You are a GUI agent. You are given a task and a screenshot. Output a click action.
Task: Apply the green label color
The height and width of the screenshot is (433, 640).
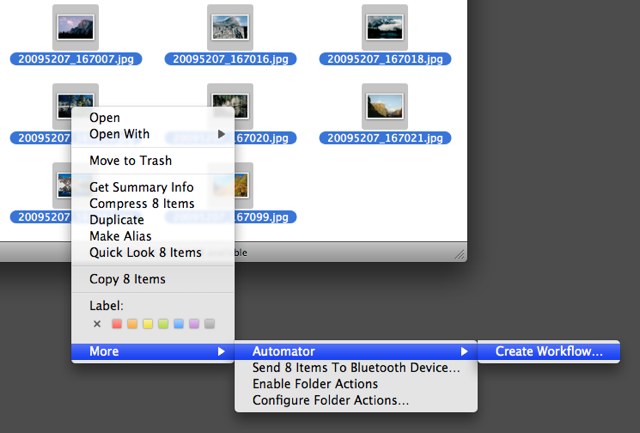pos(163,324)
